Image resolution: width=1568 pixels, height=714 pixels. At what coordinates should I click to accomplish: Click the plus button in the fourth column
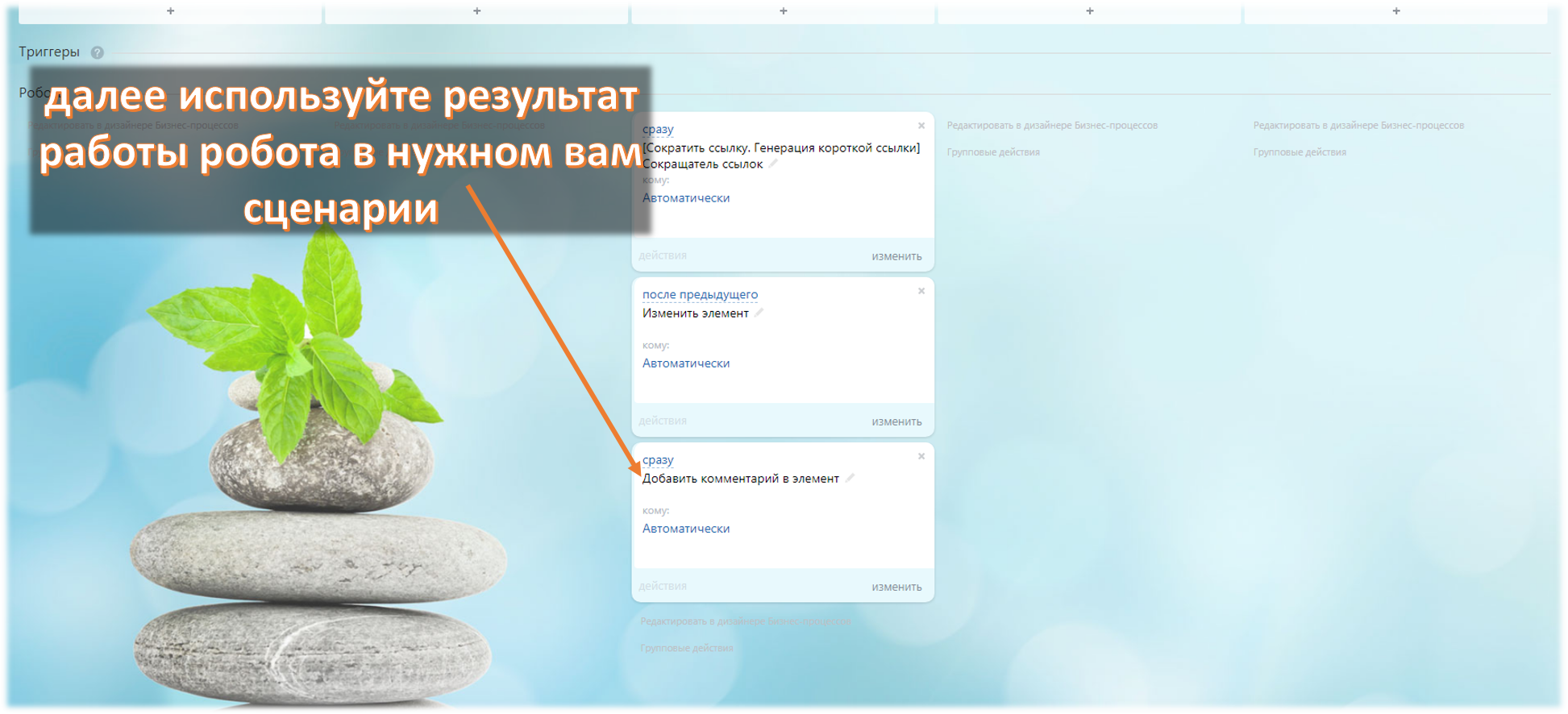[x=1089, y=11]
